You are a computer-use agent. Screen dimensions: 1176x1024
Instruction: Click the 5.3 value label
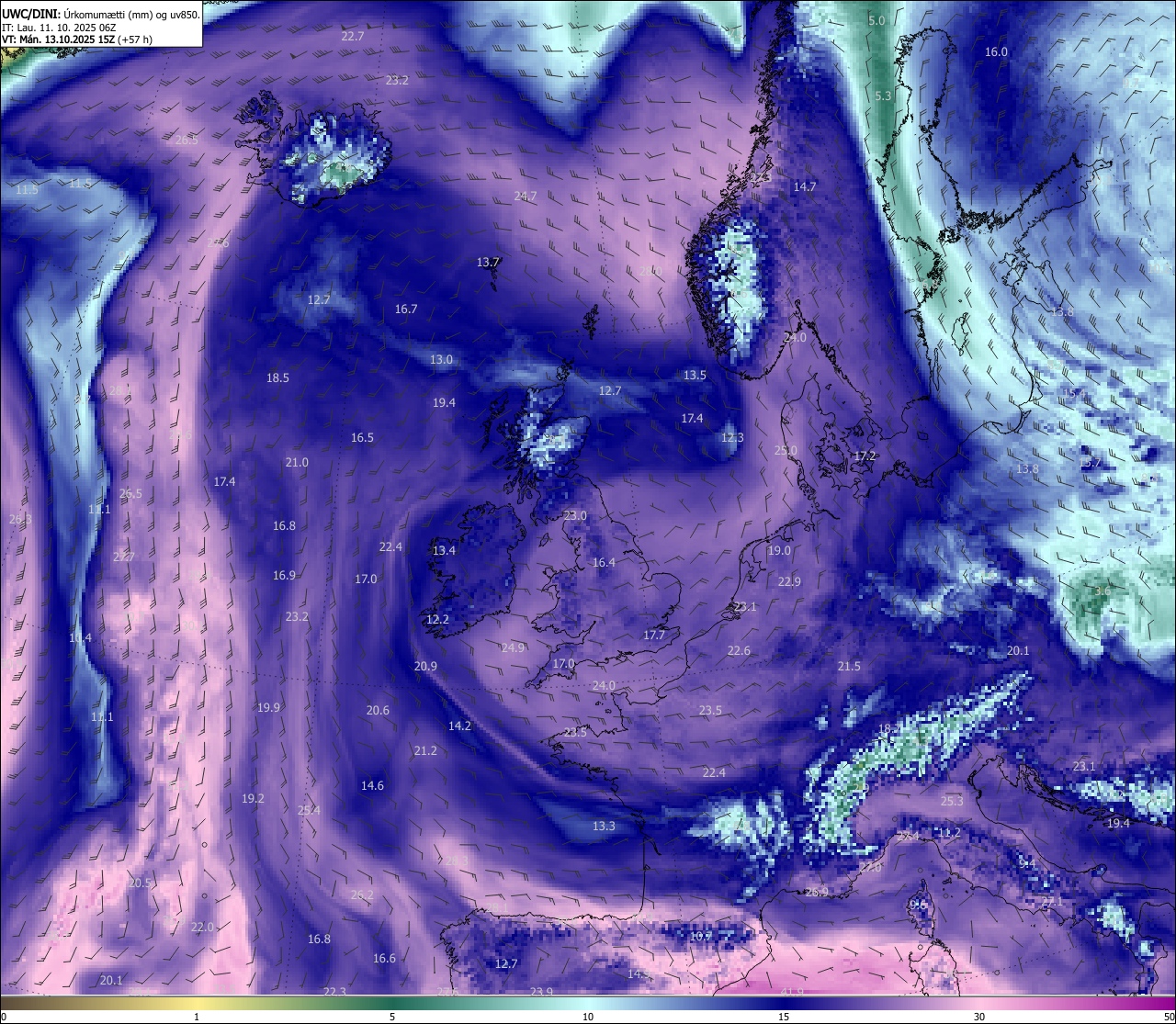pos(883,96)
